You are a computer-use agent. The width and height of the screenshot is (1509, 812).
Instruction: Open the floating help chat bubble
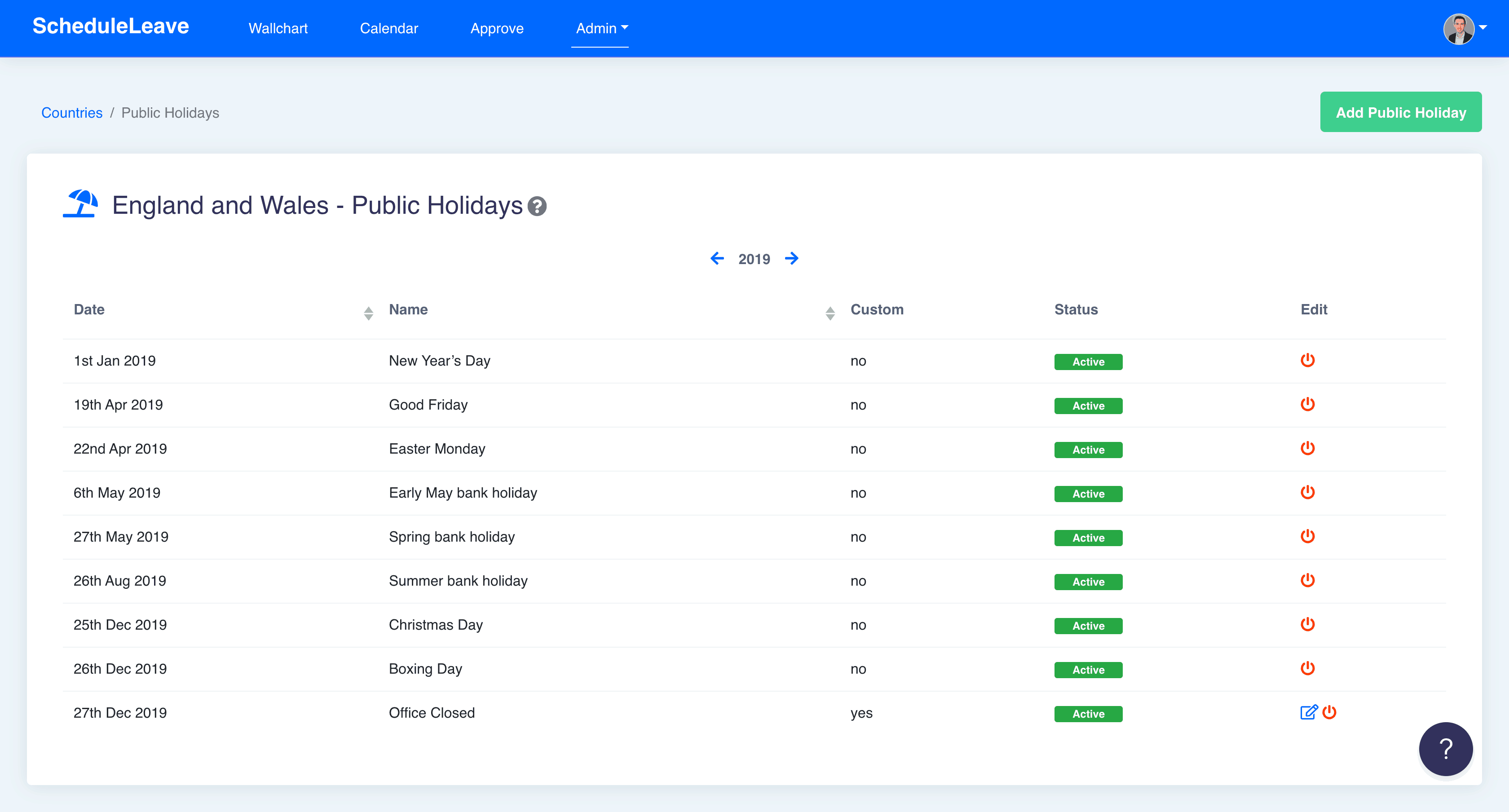point(1445,749)
